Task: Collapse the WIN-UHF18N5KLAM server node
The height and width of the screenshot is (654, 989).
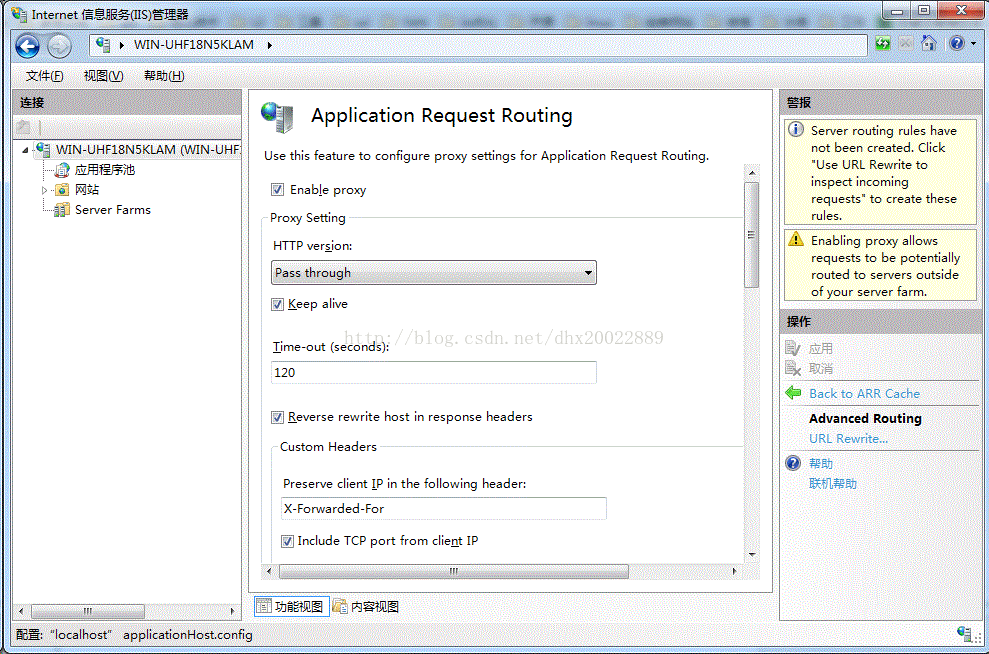Action: 25,150
